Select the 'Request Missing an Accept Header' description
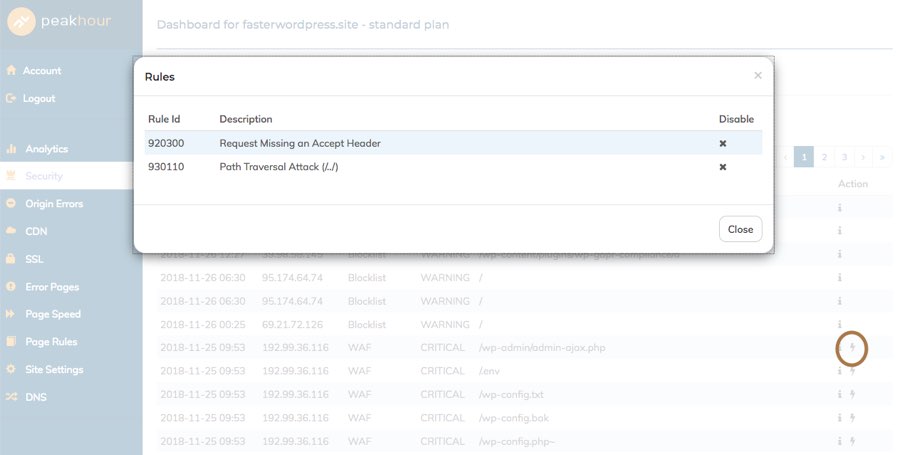900x455 pixels. tap(300, 143)
